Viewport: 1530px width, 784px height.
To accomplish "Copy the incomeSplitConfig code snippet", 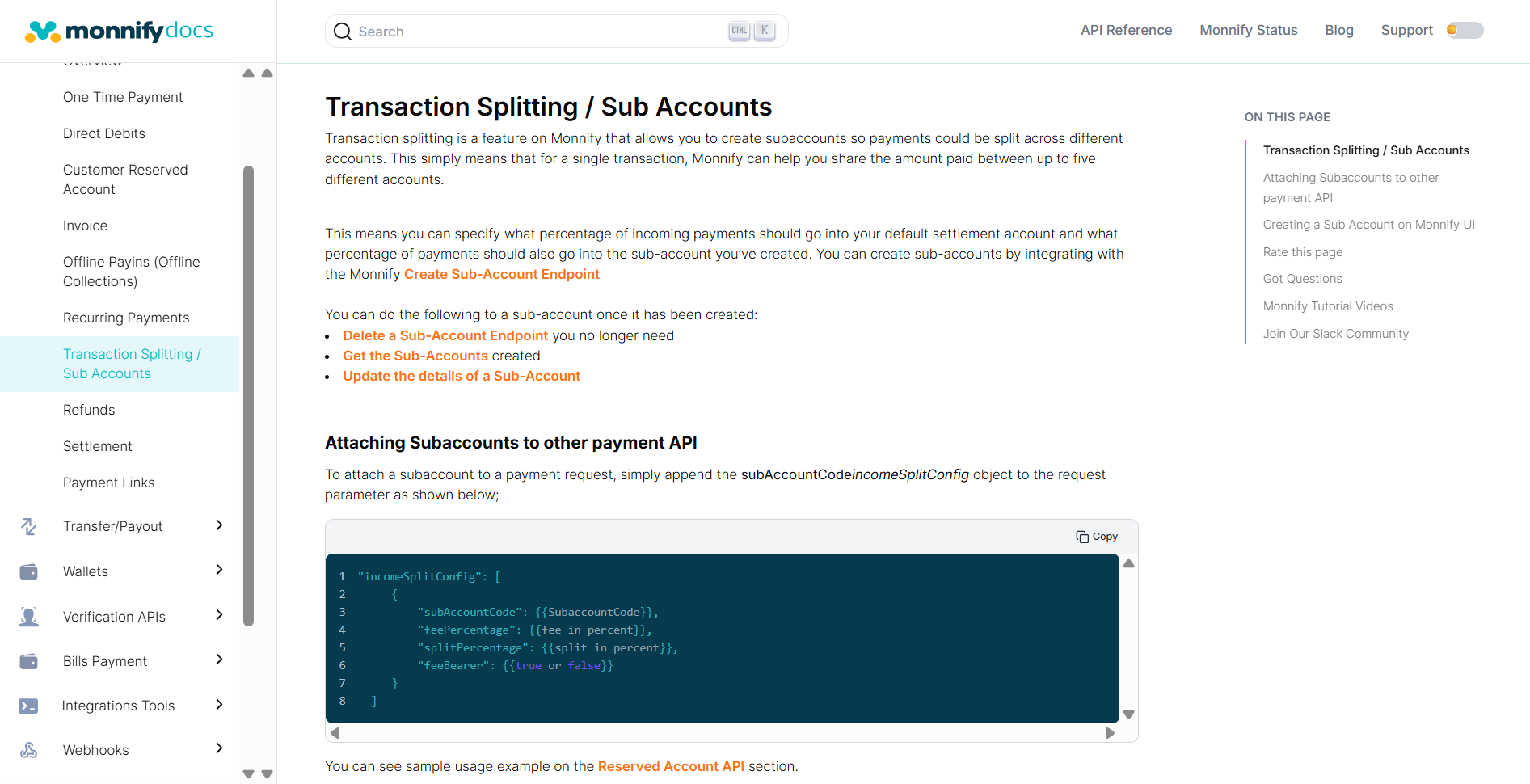I will point(1097,537).
